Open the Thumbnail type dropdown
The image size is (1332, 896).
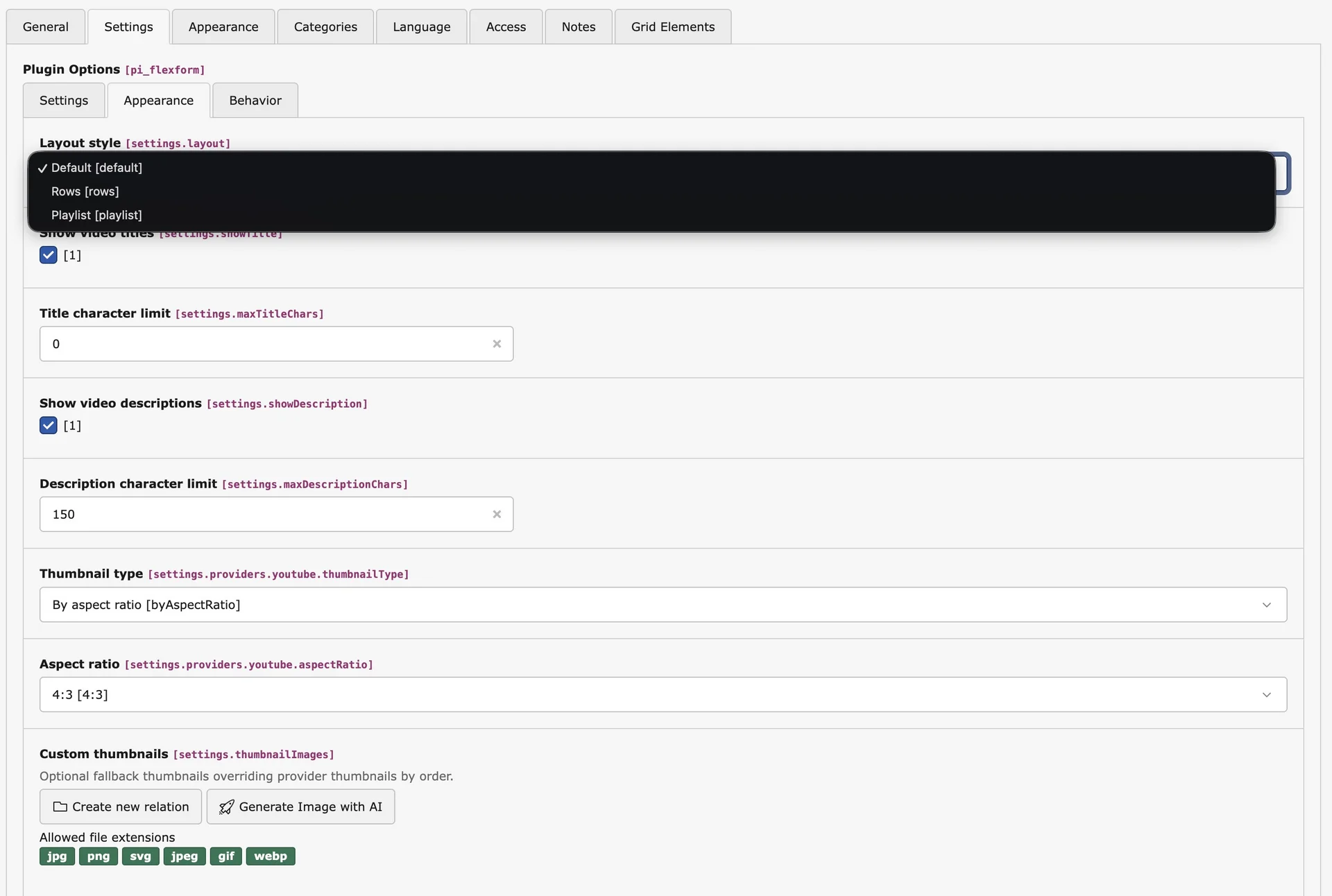[1267, 604]
